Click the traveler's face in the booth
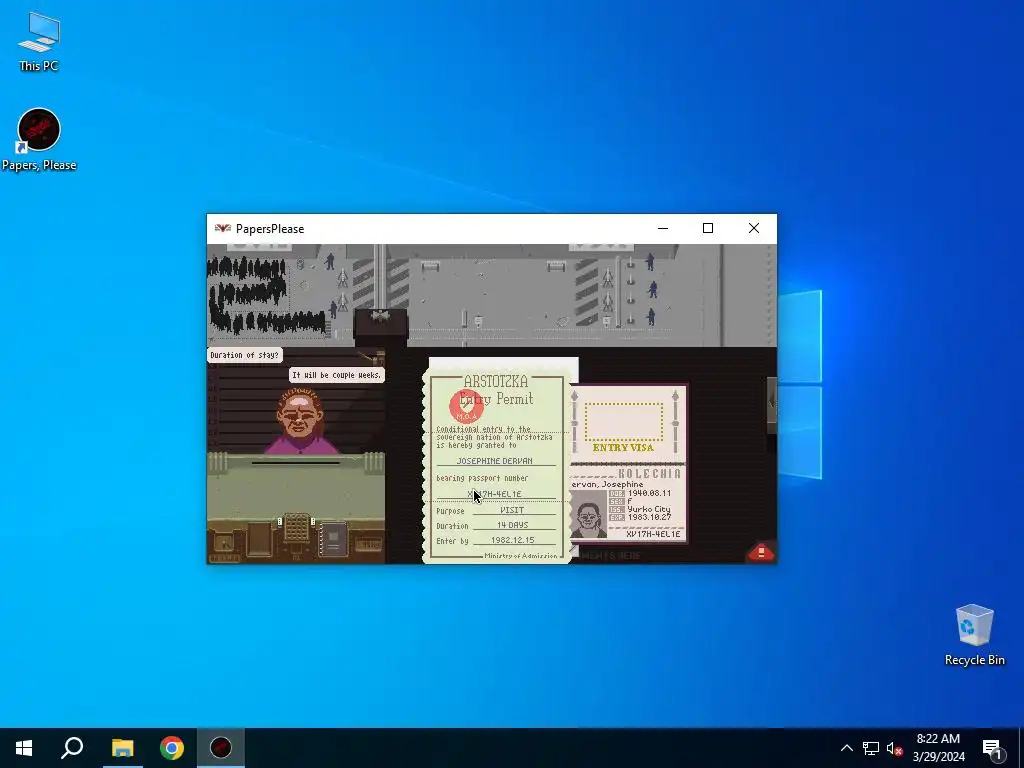Screen dimensions: 1024x768 300,415
